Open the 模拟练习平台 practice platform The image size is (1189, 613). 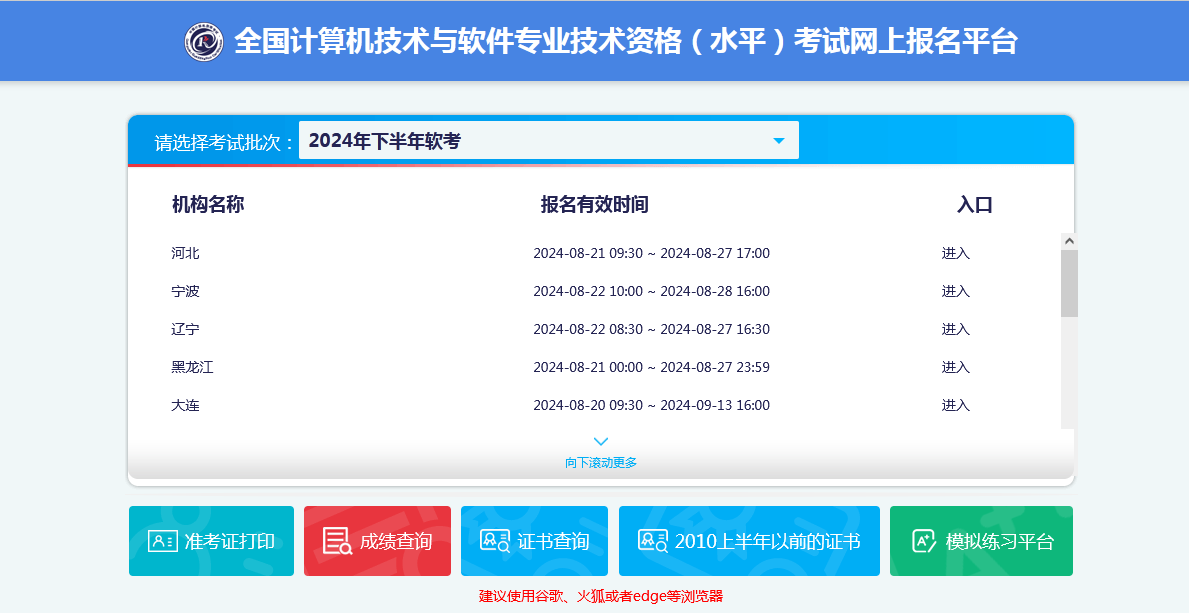point(981,541)
